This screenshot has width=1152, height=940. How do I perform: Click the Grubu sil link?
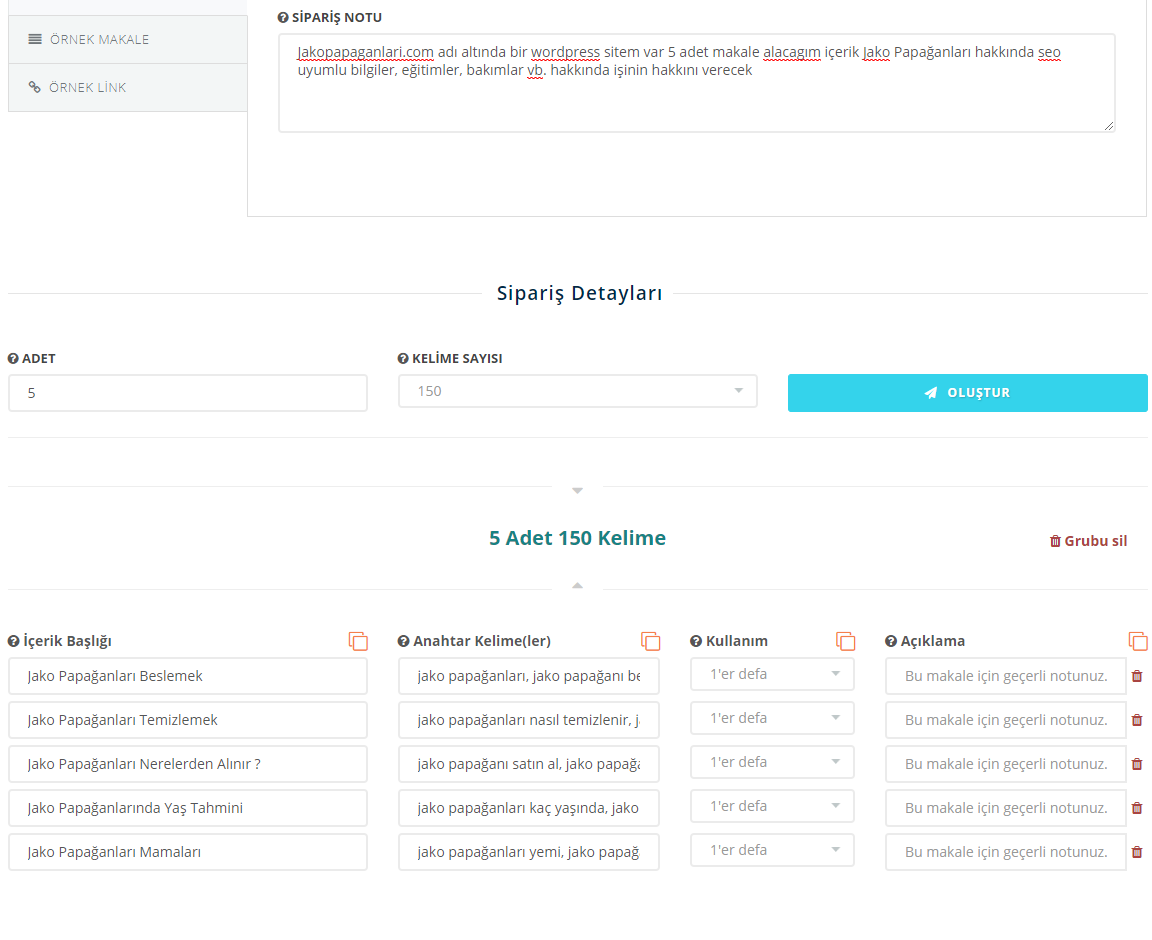[x=1088, y=541]
